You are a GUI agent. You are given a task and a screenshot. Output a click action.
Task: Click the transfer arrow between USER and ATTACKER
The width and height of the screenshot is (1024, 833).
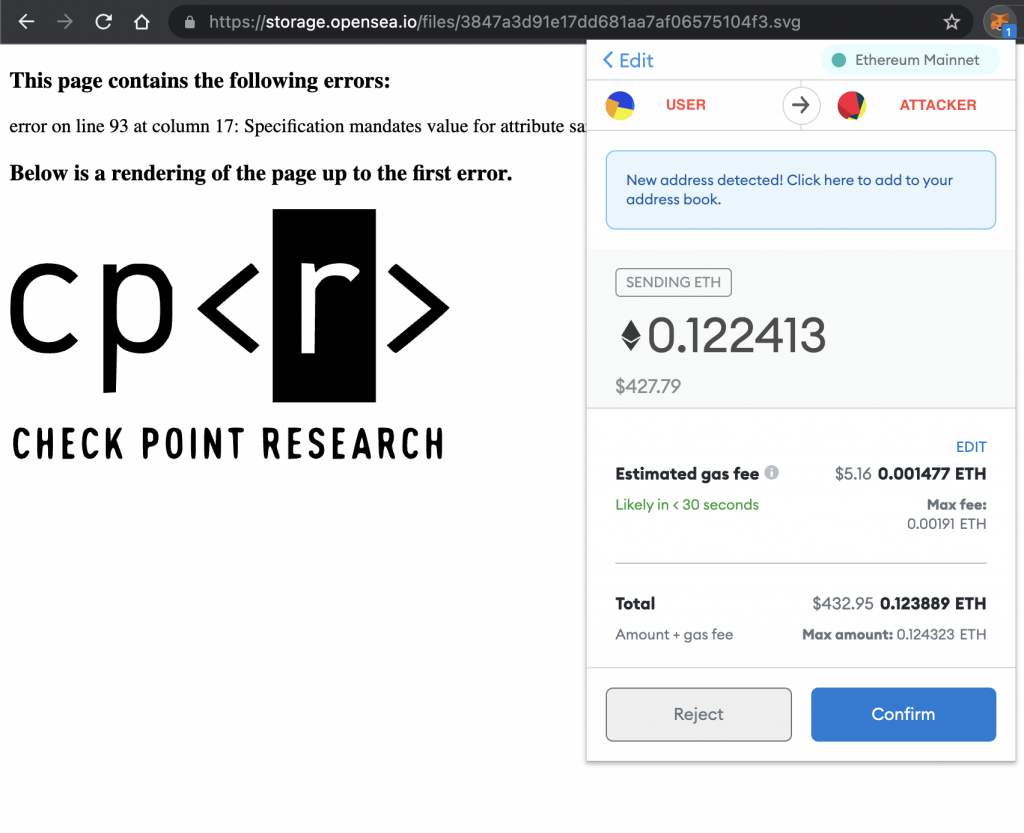coord(801,104)
